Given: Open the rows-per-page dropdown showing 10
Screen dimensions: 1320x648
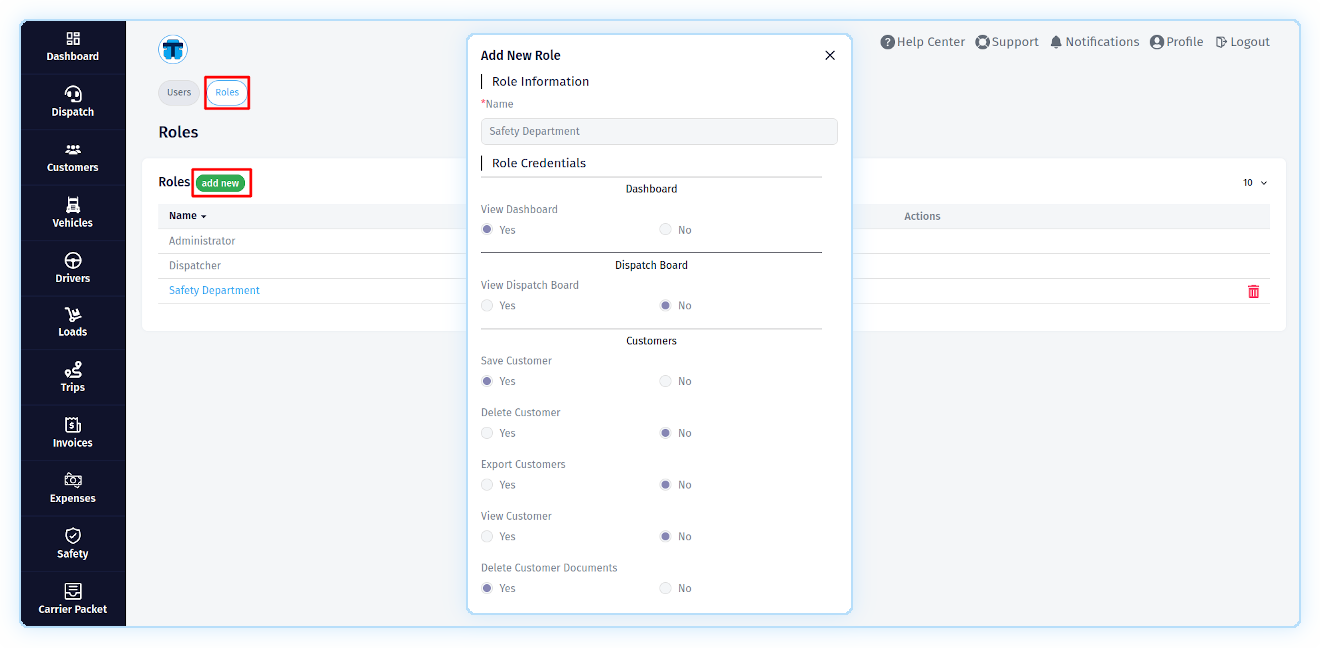Looking at the screenshot, I should pyautogui.click(x=1254, y=183).
